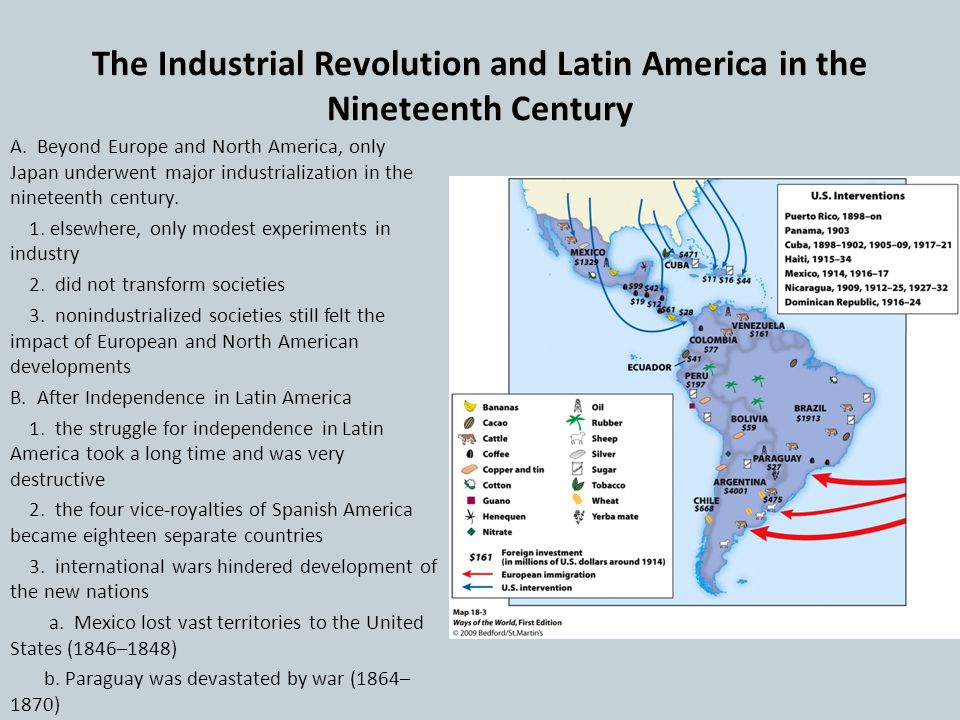This screenshot has height=720, width=960.
Task: Click the "Foreign investment" legend description
Action: pyautogui.click(x=583, y=557)
